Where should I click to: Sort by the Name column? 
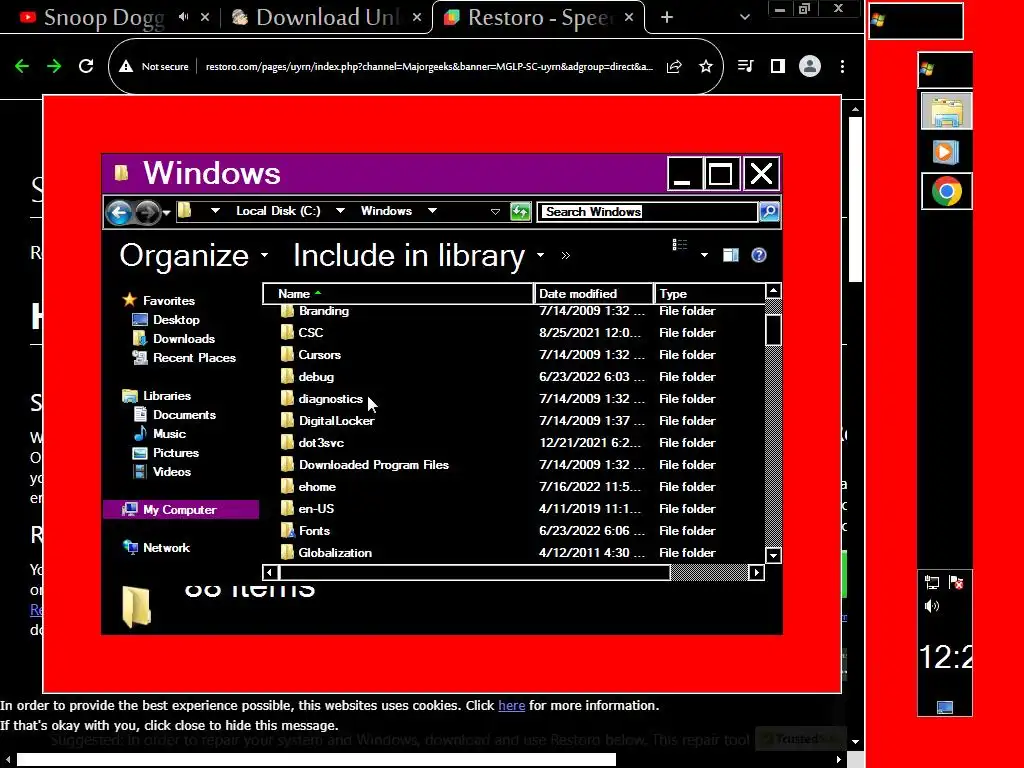[x=398, y=294]
